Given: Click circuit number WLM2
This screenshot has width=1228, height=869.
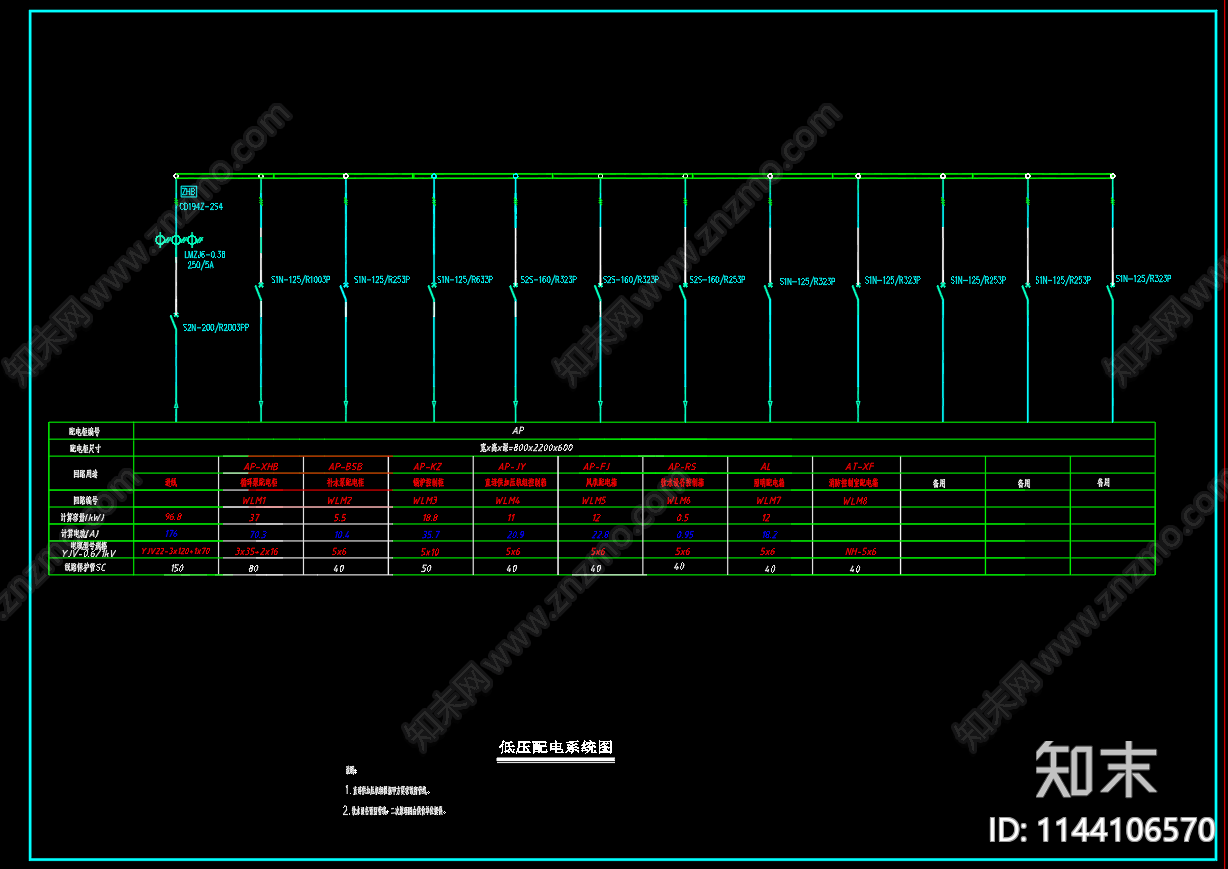Looking at the screenshot, I should pyautogui.click(x=340, y=500).
